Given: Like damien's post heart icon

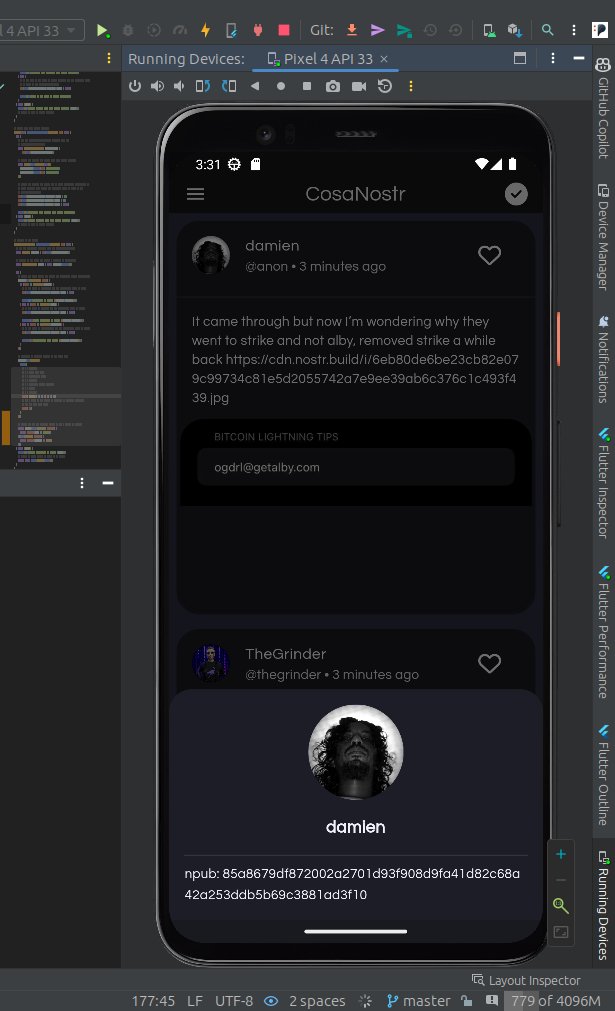Looking at the screenshot, I should 489,255.
